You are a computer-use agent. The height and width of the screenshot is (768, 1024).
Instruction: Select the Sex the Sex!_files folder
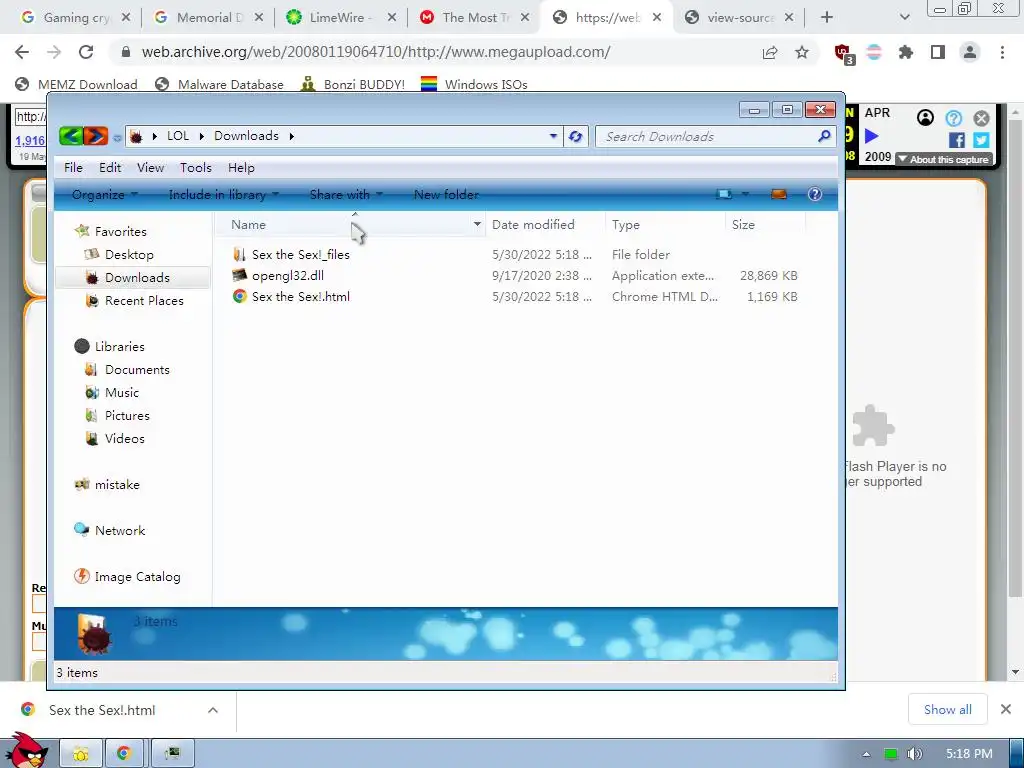coord(300,255)
